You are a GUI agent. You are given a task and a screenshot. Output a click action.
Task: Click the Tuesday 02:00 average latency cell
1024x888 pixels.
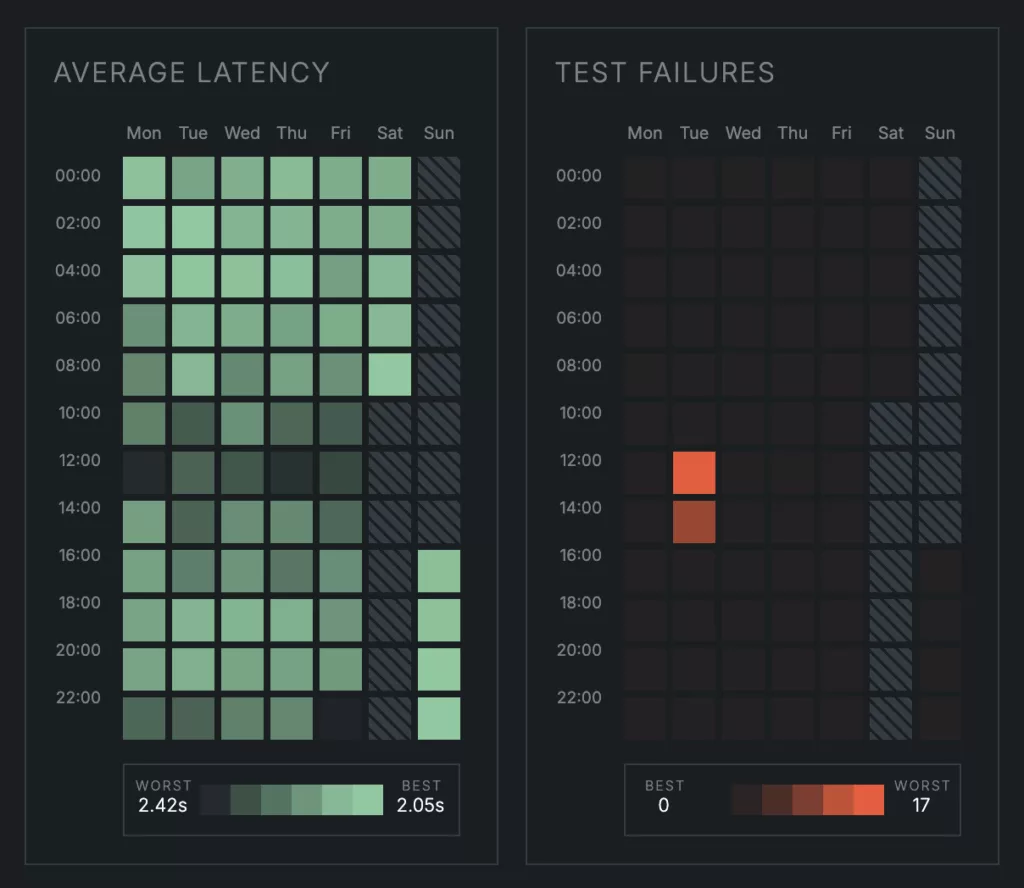click(x=193, y=226)
